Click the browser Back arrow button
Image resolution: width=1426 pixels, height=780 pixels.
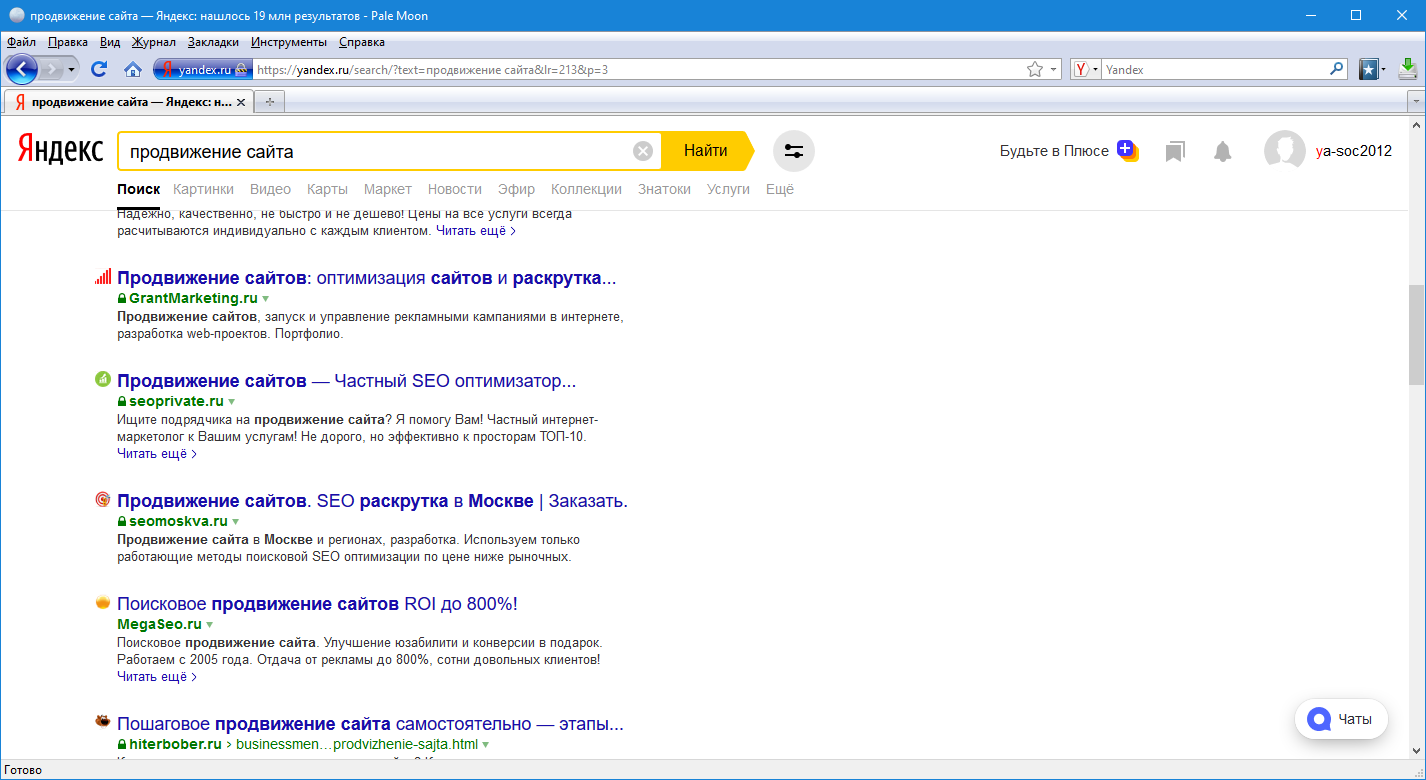(22, 69)
